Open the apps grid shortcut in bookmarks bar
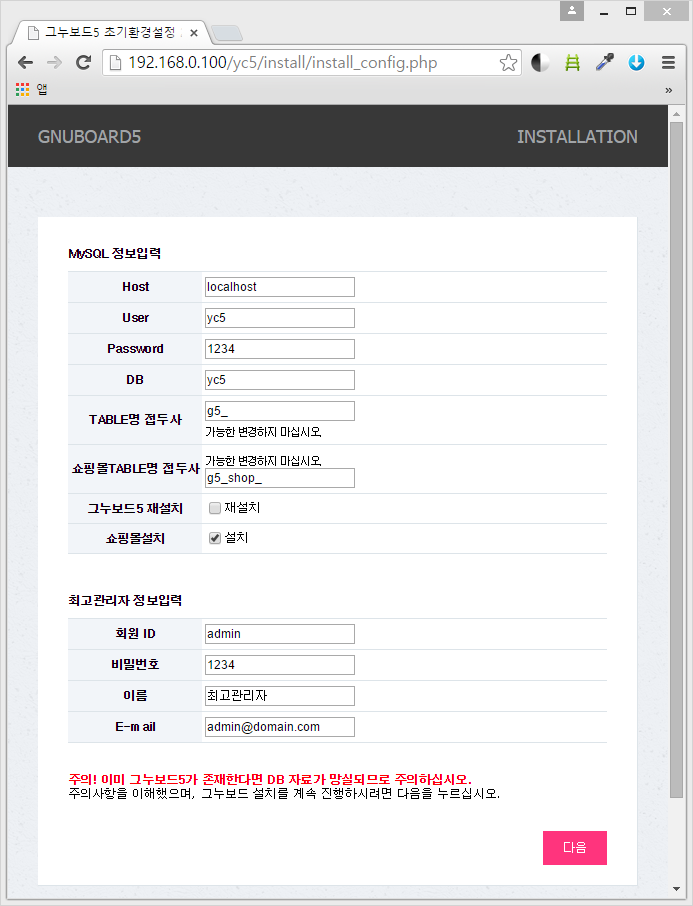693x906 pixels. (x=23, y=89)
